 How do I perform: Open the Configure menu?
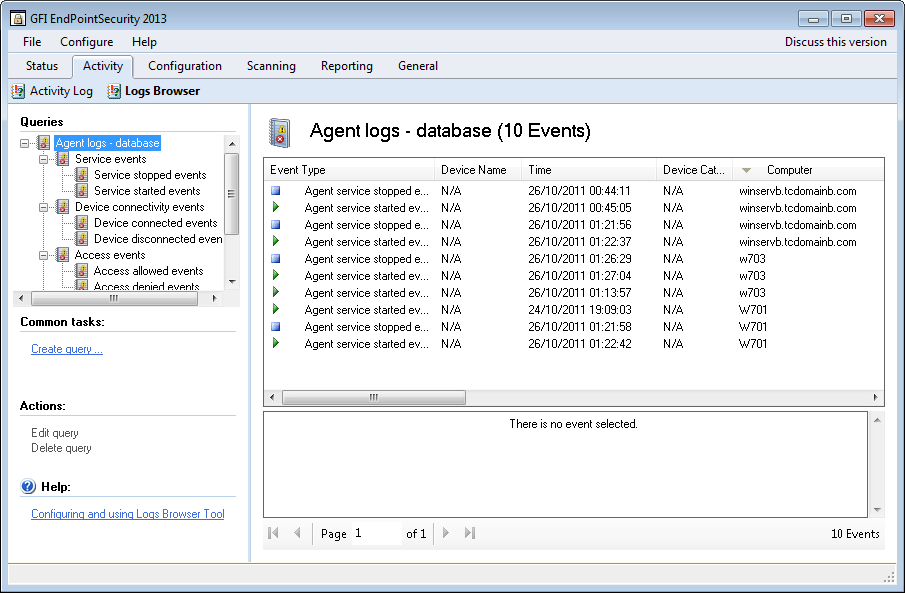point(86,42)
